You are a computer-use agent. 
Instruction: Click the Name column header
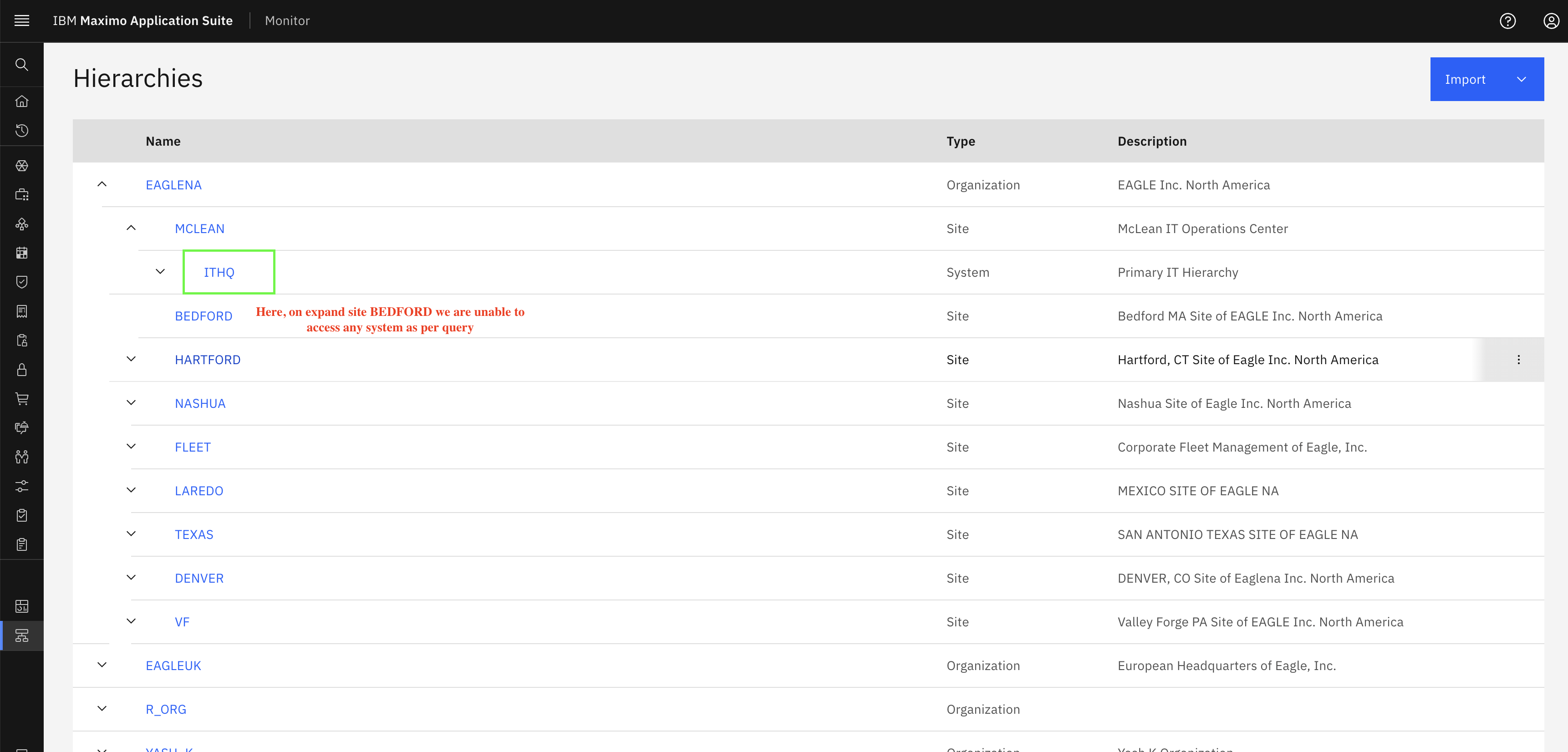click(x=163, y=141)
